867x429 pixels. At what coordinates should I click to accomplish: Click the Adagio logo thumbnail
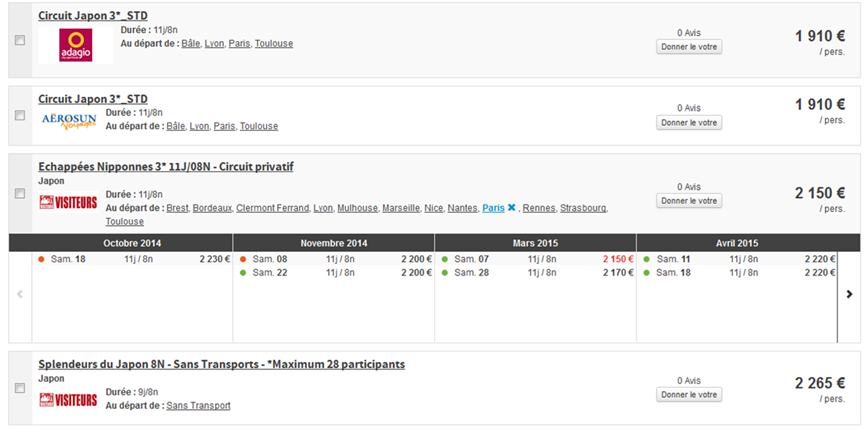[76, 44]
